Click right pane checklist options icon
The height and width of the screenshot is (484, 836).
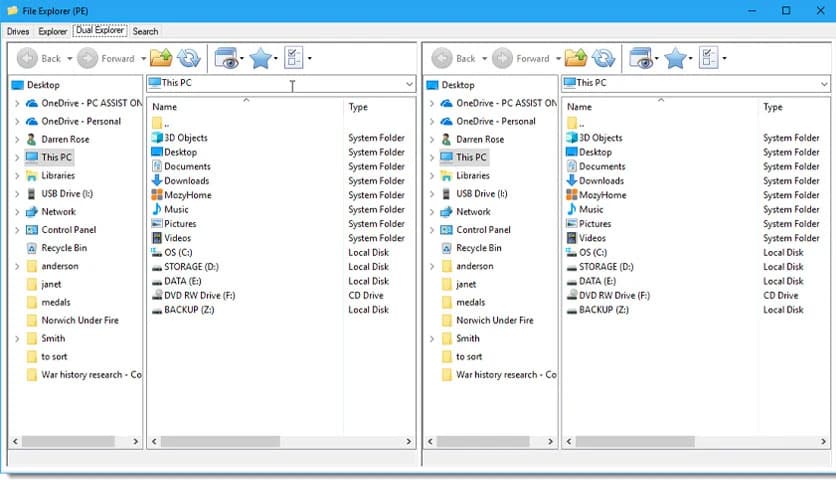click(709, 58)
